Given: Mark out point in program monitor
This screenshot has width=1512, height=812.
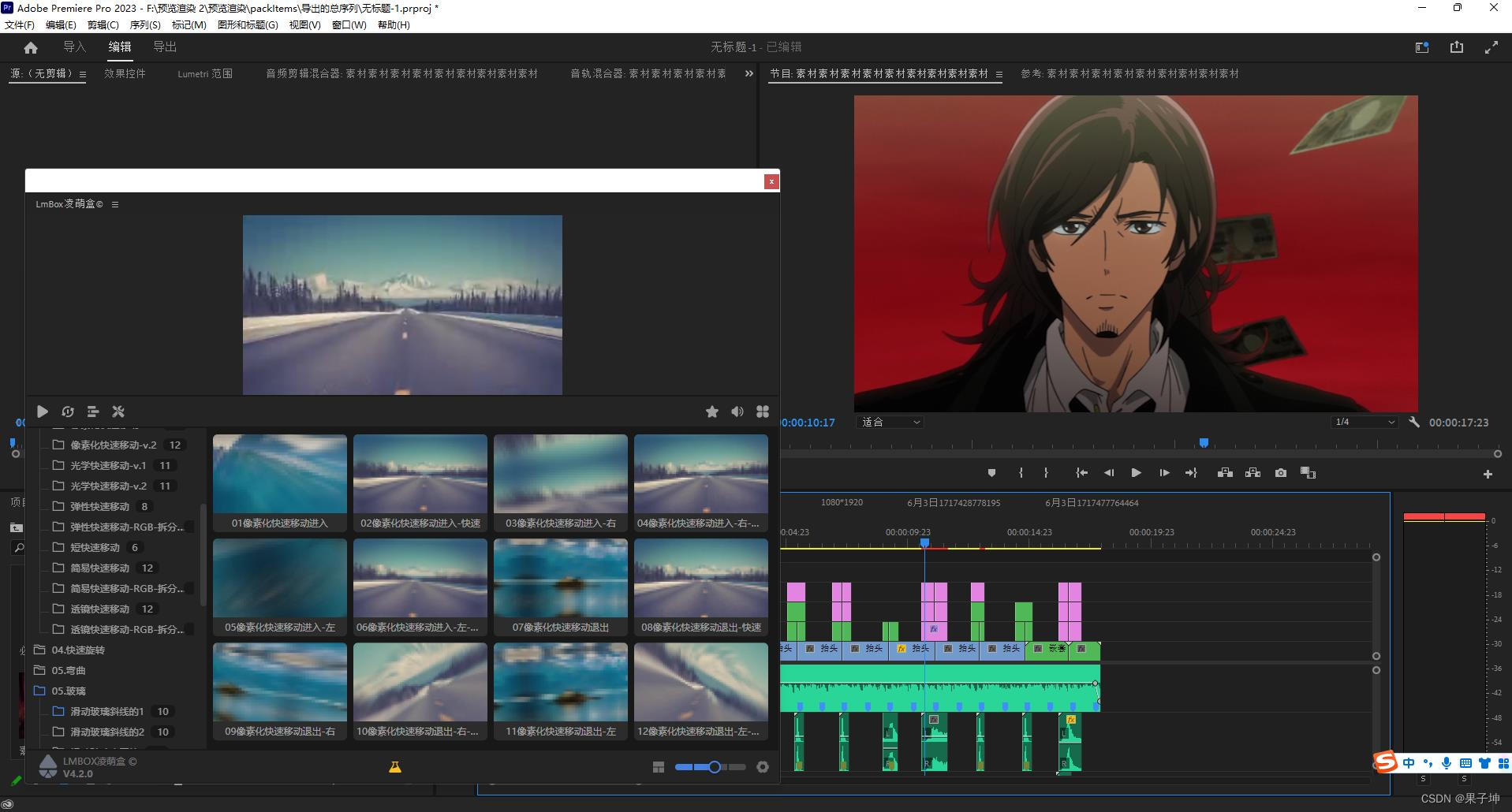Looking at the screenshot, I should [1046, 473].
